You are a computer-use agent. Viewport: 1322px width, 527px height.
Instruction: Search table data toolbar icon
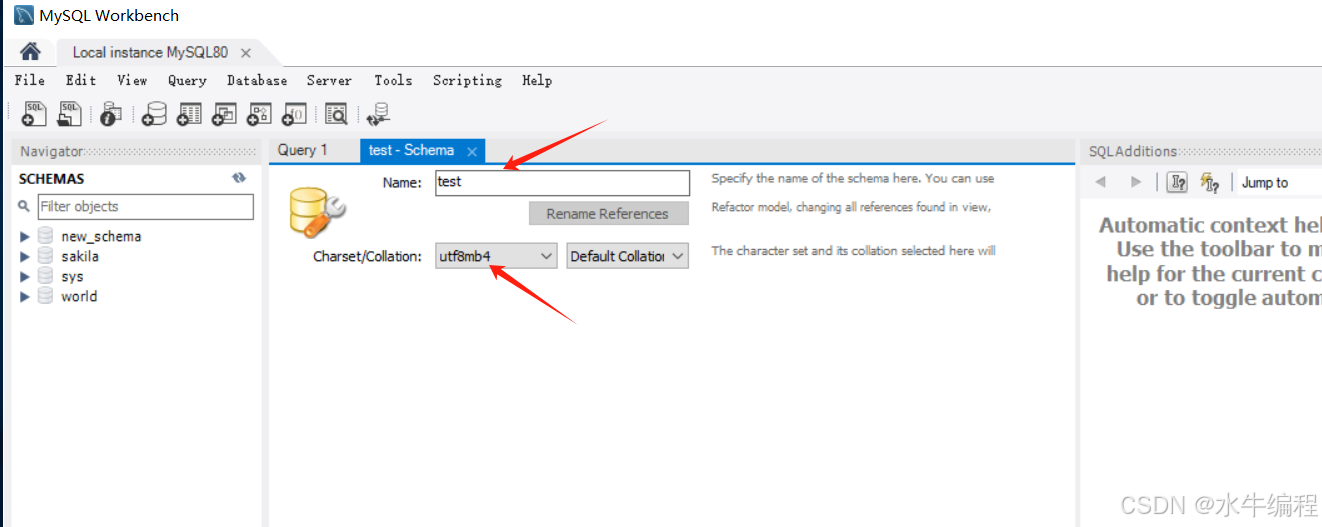pos(336,114)
